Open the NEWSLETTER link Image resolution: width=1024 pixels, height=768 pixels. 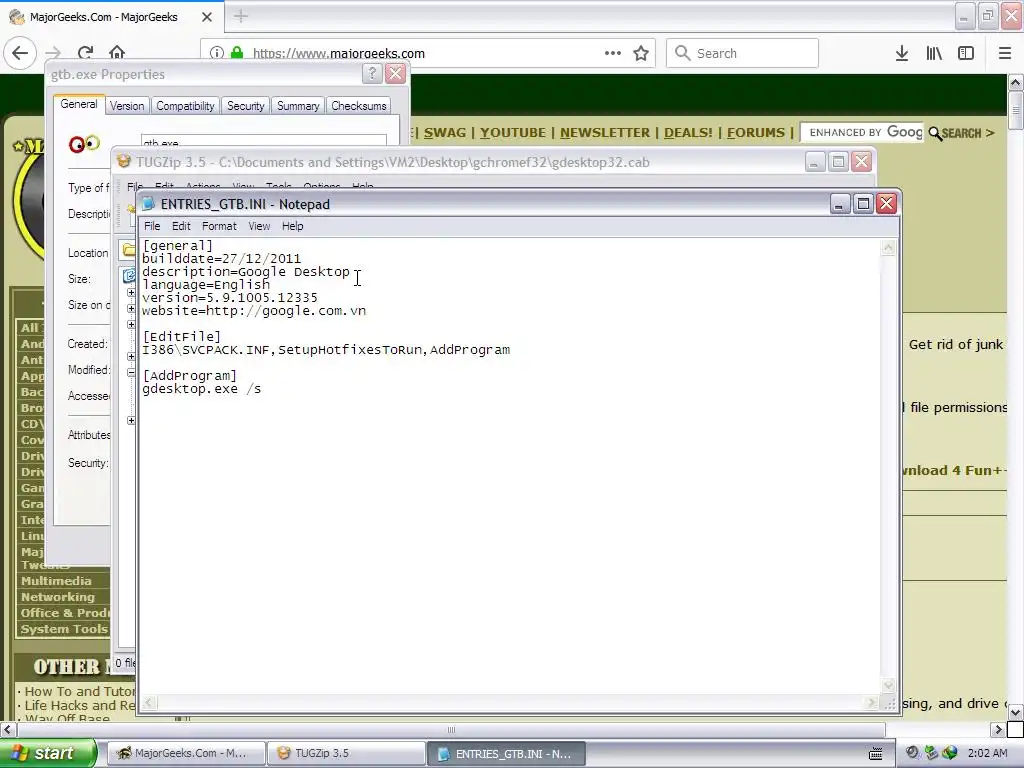pyautogui.click(x=605, y=133)
